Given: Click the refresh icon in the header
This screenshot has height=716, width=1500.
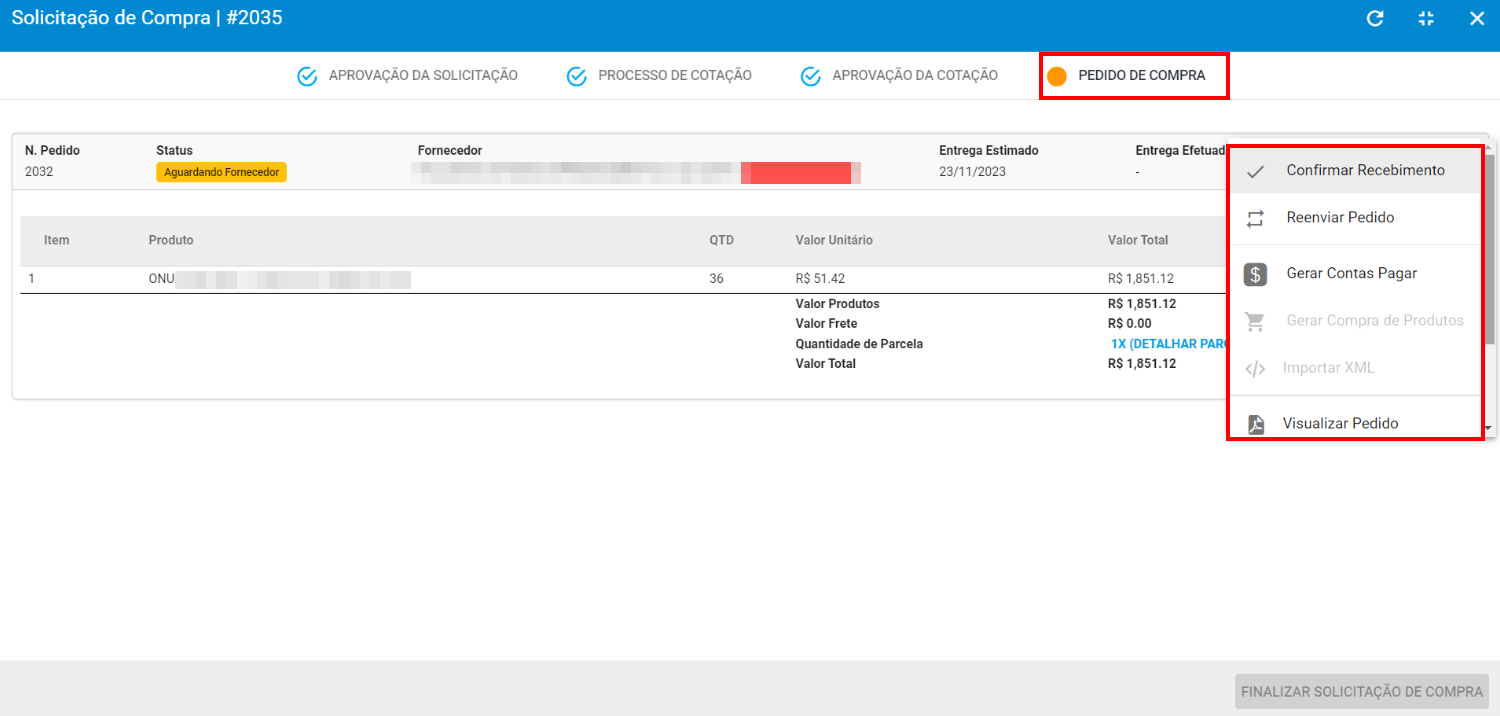Looking at the screenshot, I should tap(1375, 18).
